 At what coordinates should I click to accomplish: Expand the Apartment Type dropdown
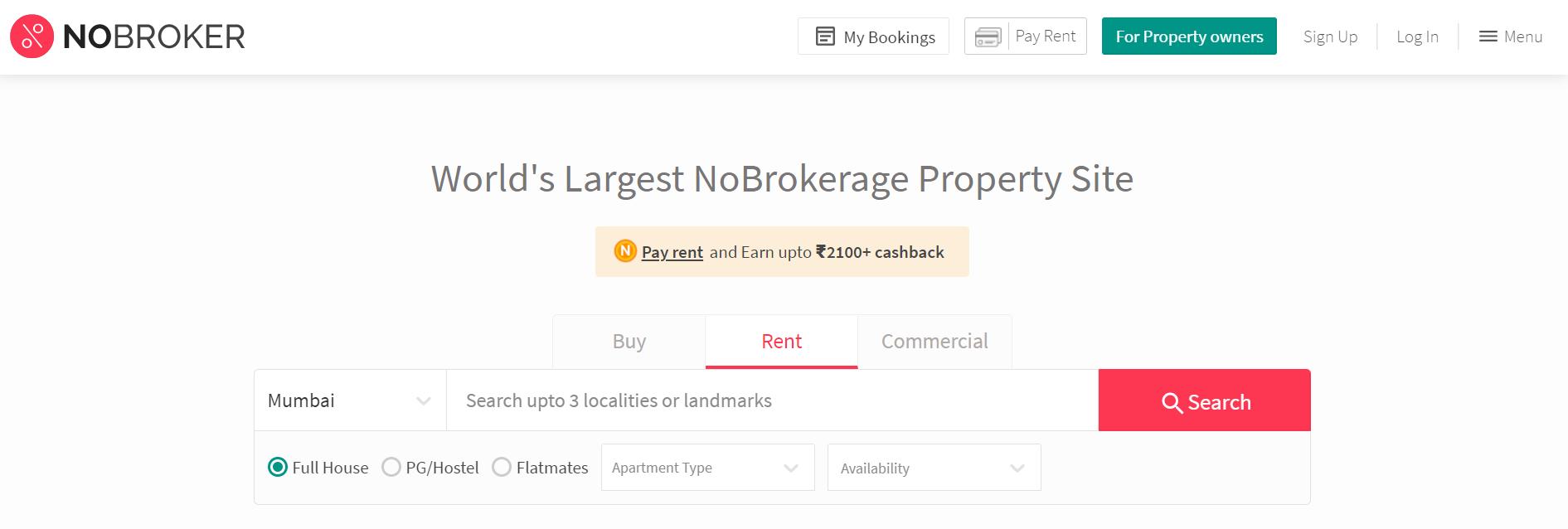(707, 468)
